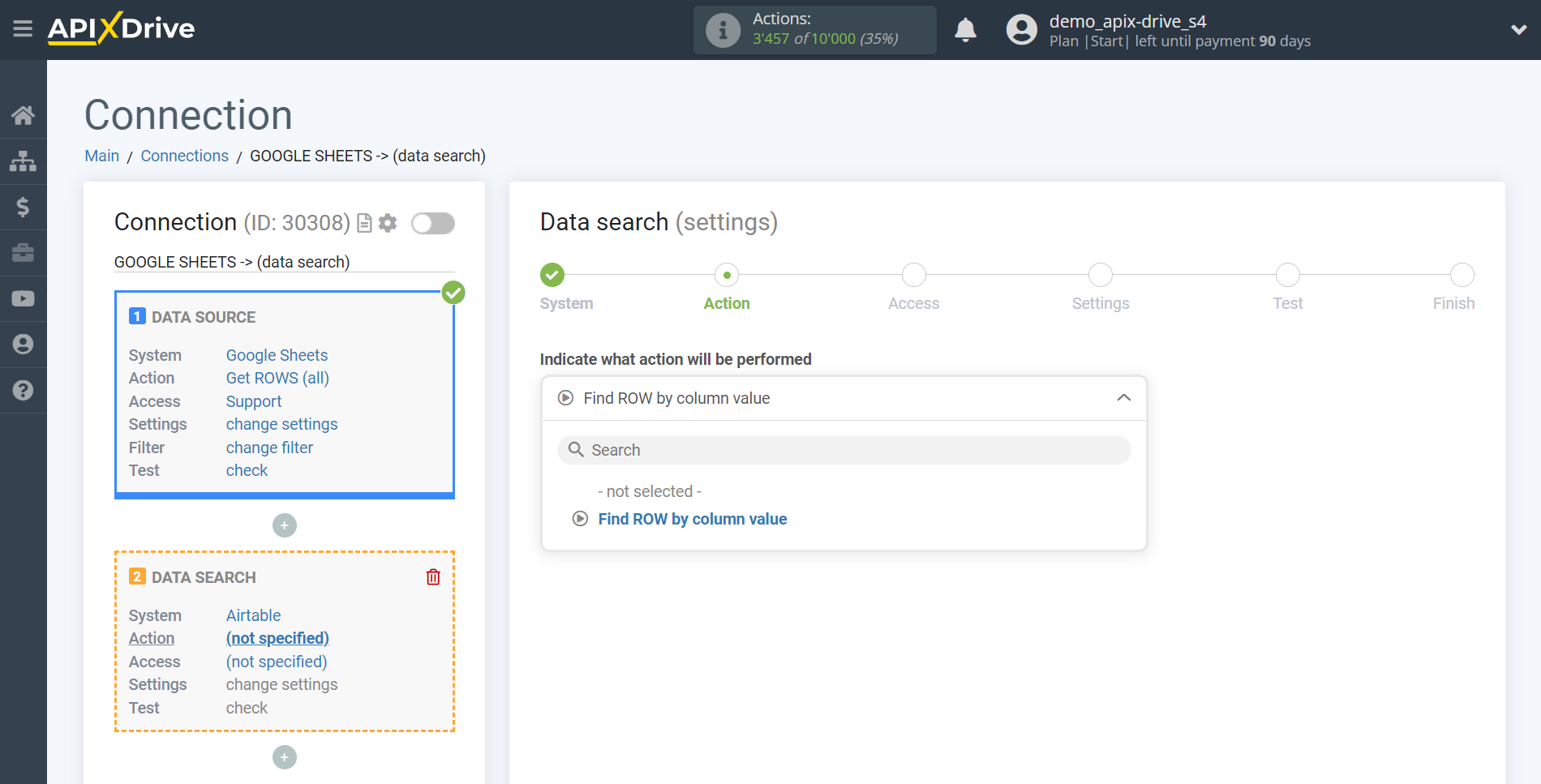Go to the Action step
1541x784 pixels.
727,275
